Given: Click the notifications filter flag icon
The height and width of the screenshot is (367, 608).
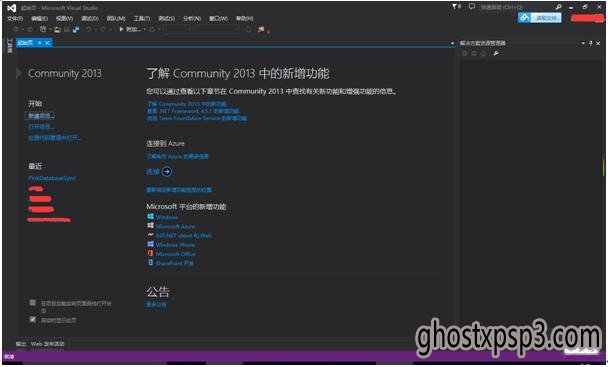Looking at the screenshot, I should [455, 7].
